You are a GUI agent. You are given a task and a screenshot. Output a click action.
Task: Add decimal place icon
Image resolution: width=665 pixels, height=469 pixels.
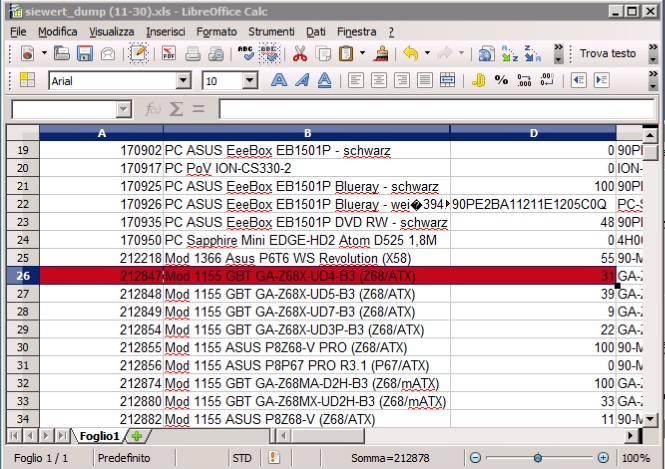pos(524,80)
